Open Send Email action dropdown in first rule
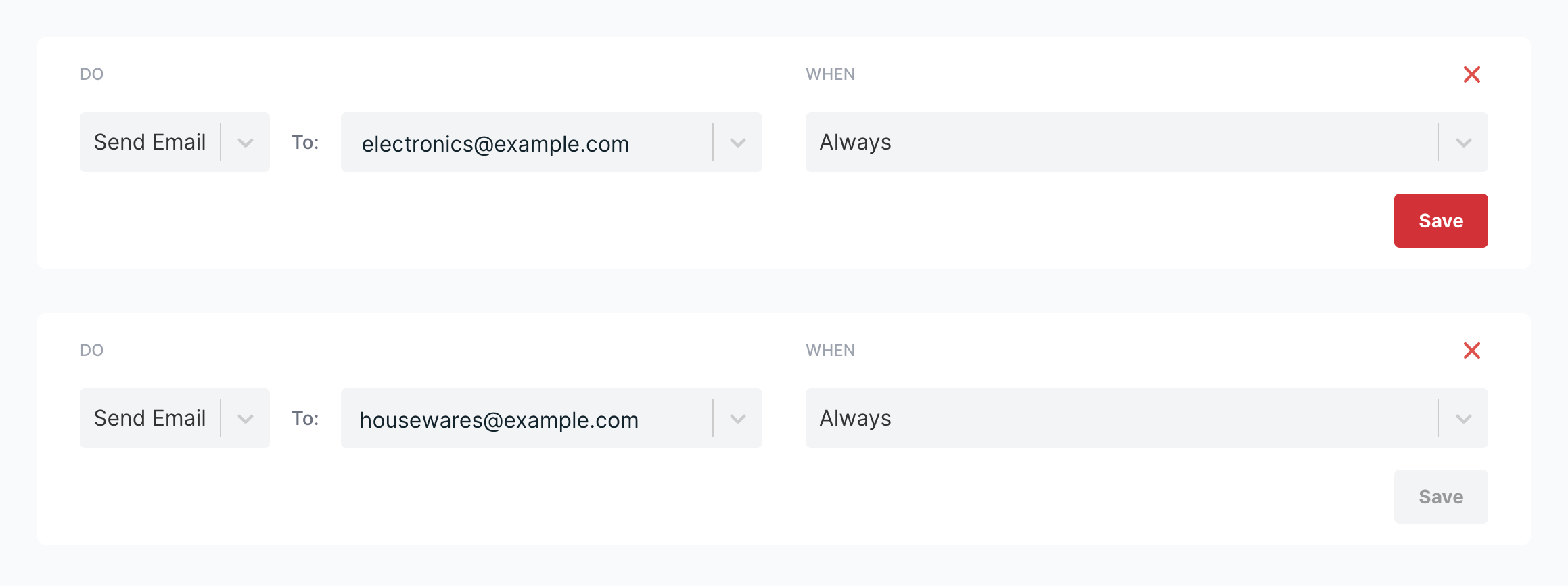The width and height of the screenshot is (1568, 586). 150,142
